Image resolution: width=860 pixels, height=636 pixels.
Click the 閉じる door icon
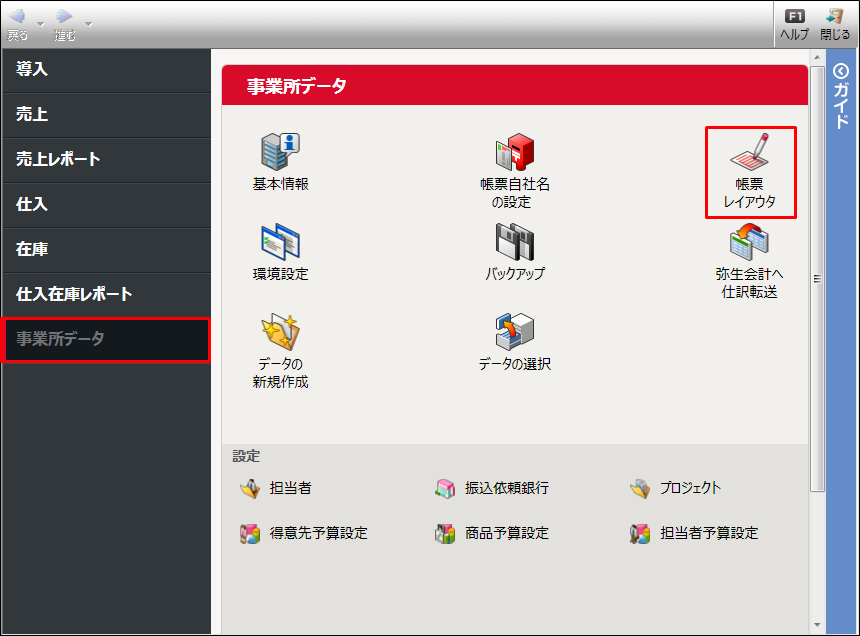click(835, 16)
